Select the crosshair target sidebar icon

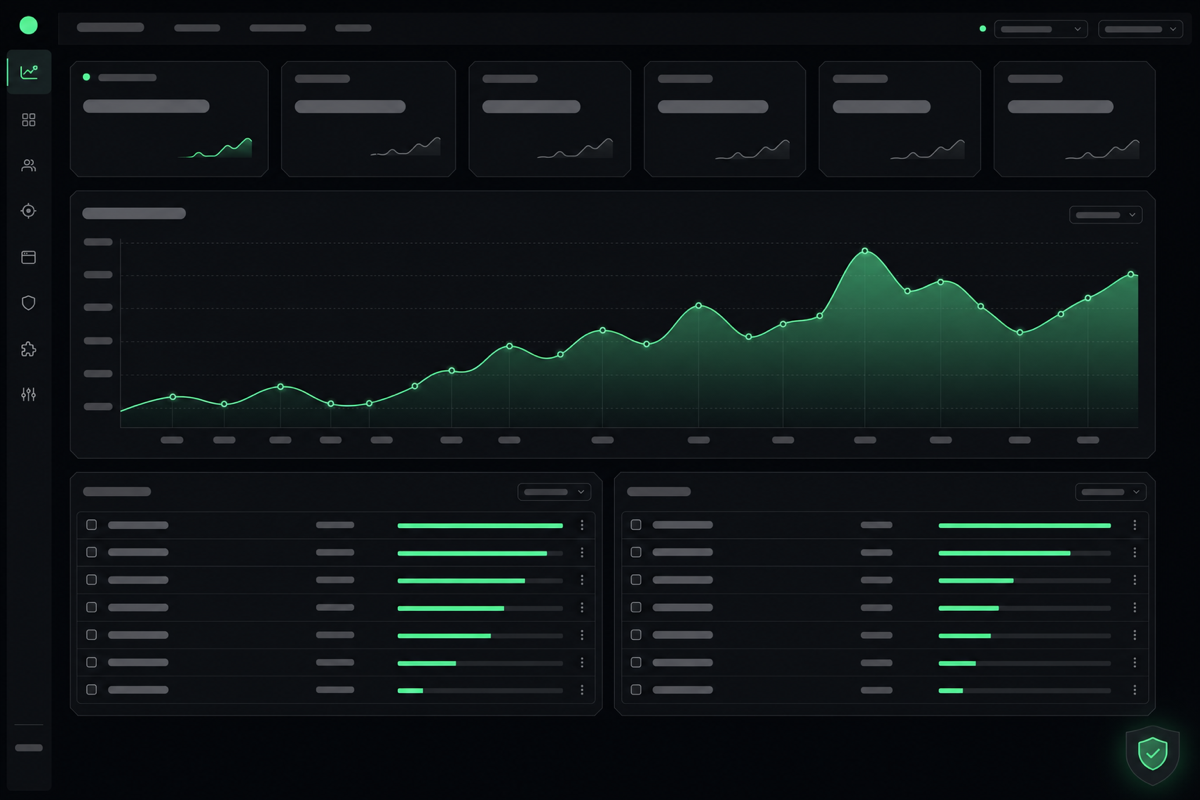pos(29,211)
